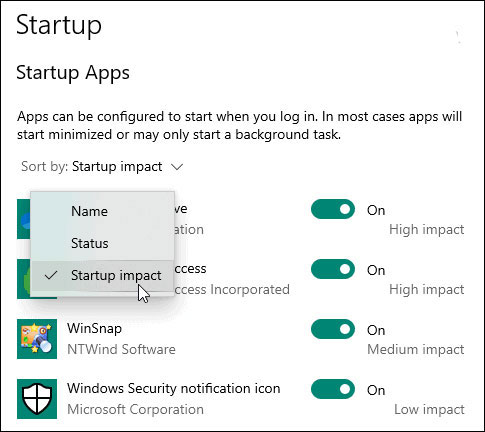Image resolution: width=485 pixels, height=432 pixels.
Task: Click Windows Security notification icon entry text
Action: 173,389
